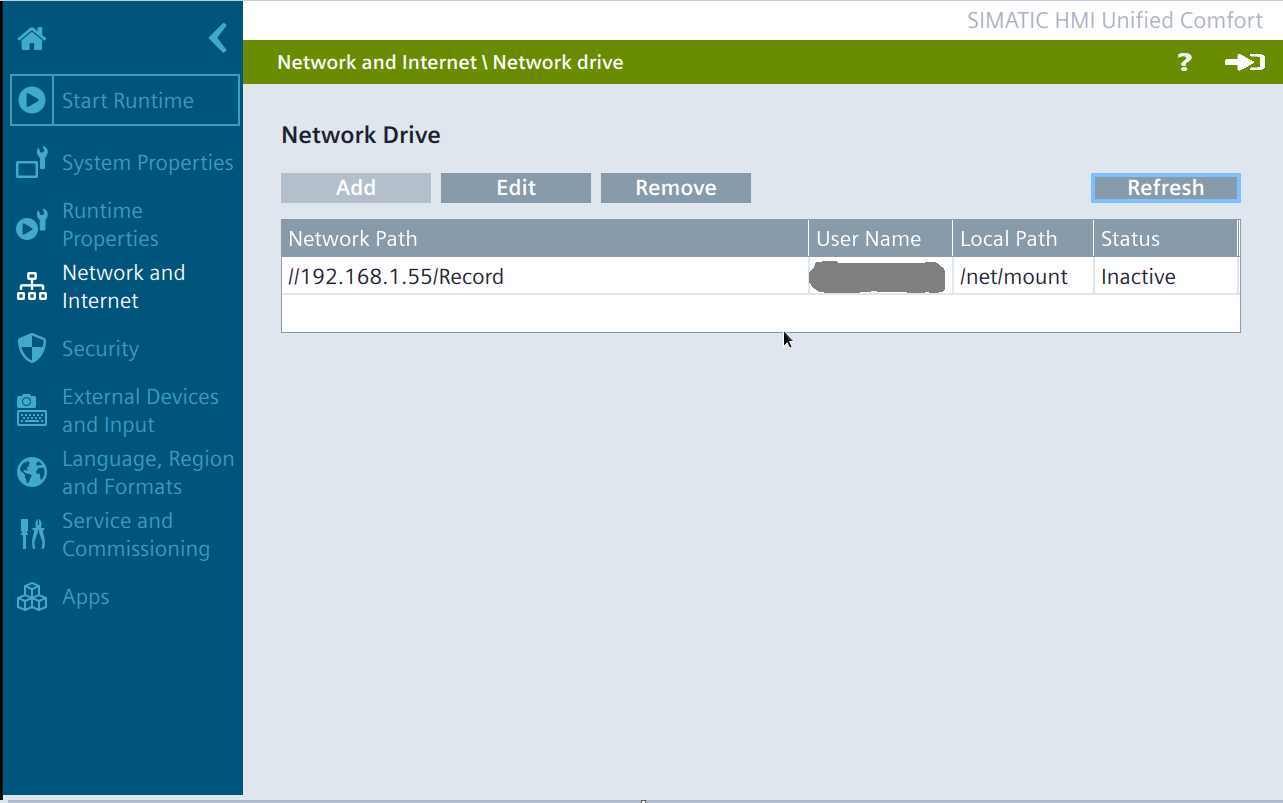This screenshot has height=803, width=1283.
Task: Open the Runtime Properties icon
Action: 32,225
